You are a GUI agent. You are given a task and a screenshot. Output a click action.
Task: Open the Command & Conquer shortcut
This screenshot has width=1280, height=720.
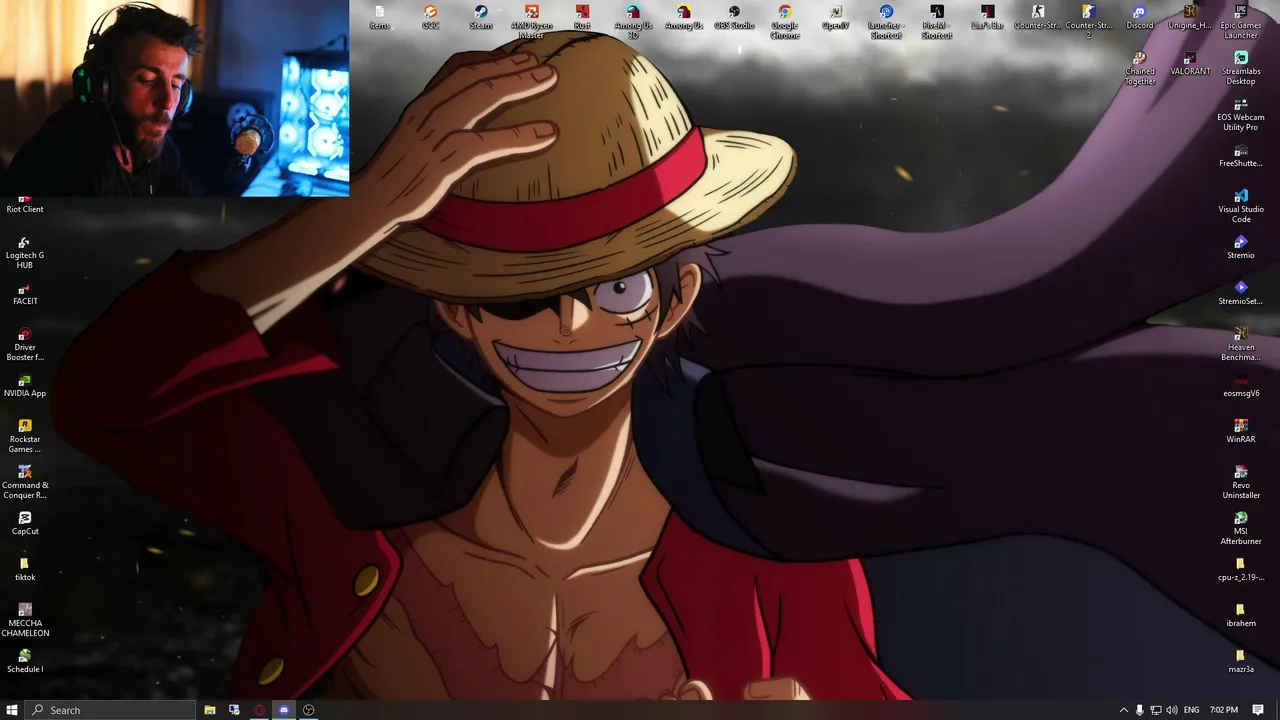click(x=25, y=482)
